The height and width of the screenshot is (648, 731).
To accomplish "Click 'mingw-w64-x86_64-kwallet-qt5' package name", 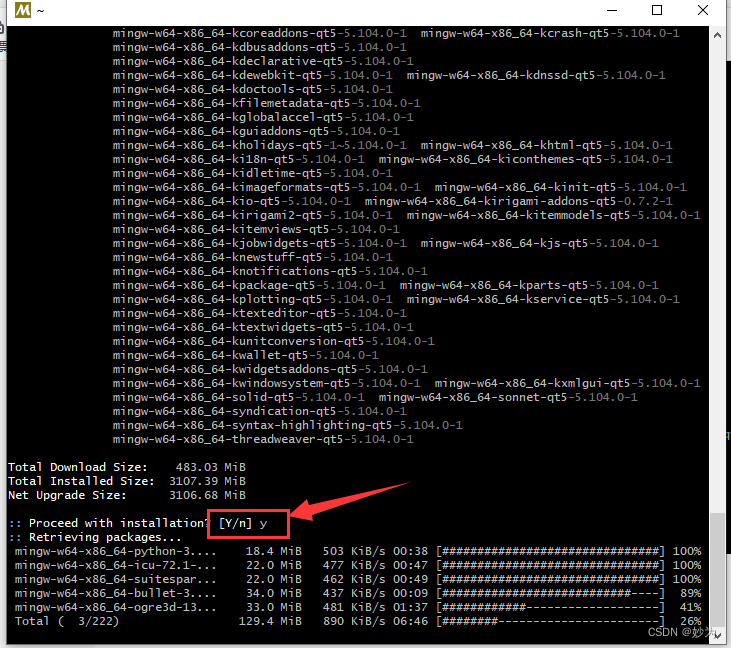I will point(210,355).
